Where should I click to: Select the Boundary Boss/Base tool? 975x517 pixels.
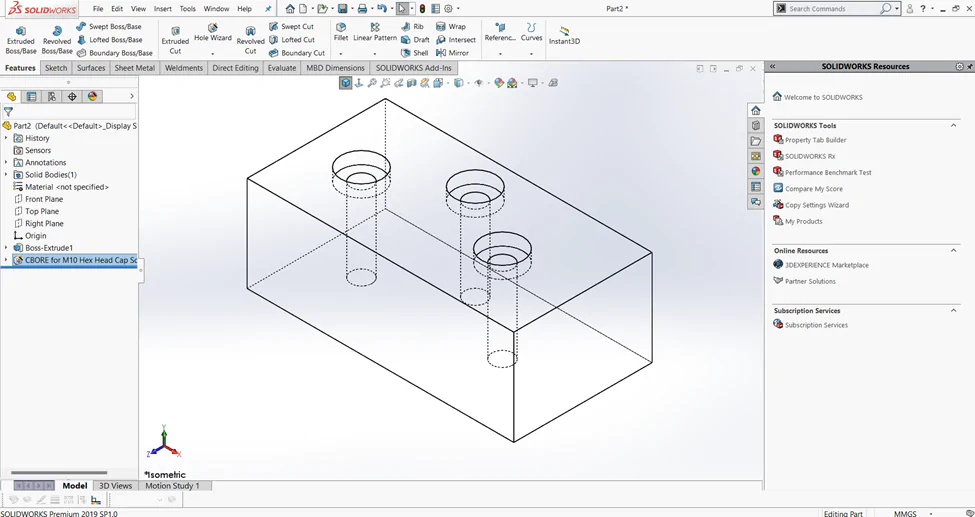(114, 53)
